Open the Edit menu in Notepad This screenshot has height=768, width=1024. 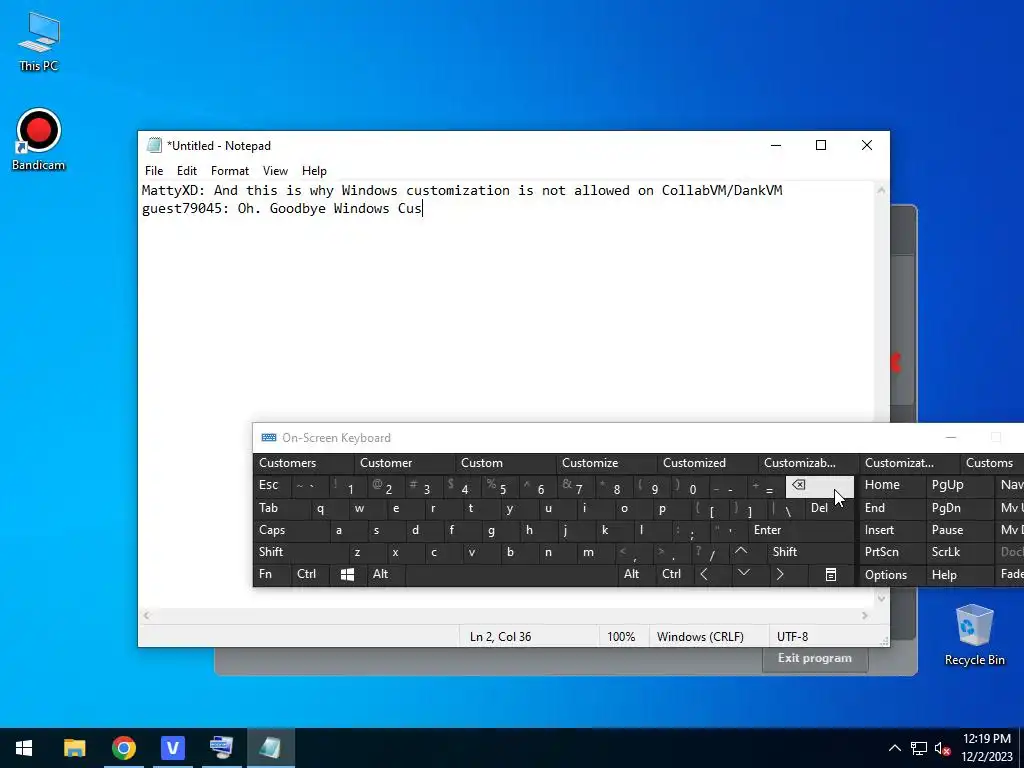[x=187, y=170]
